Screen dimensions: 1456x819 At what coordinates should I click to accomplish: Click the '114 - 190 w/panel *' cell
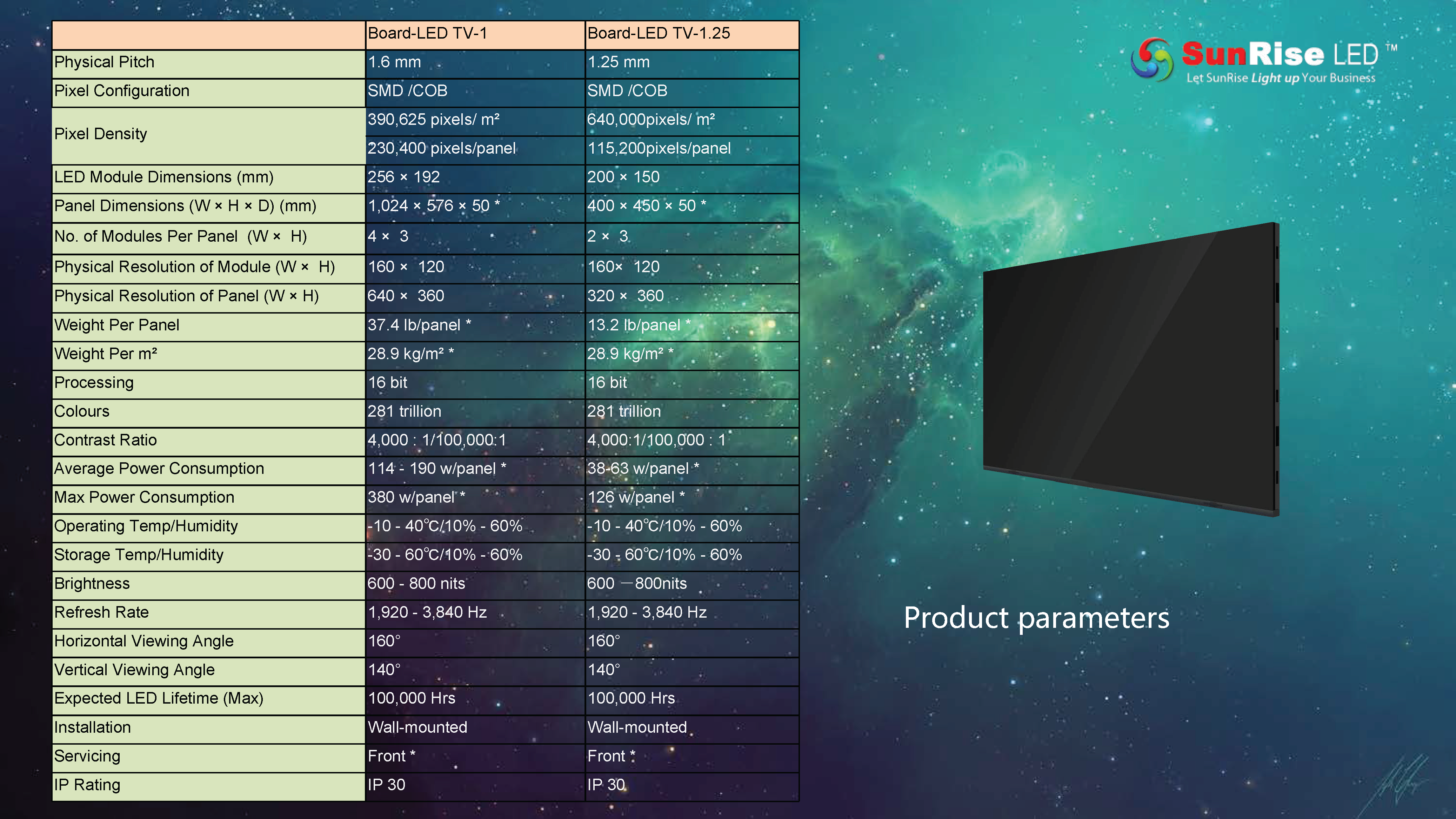475,470
